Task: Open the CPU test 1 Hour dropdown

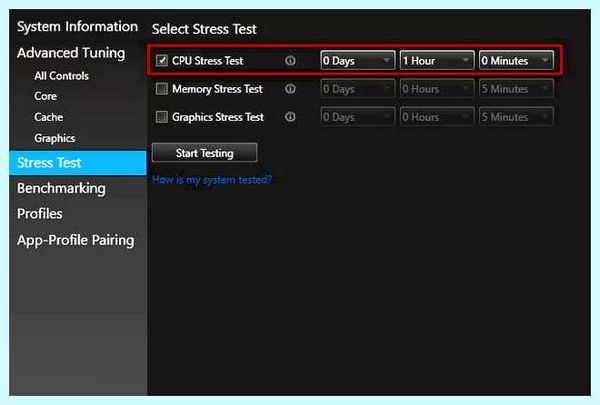Action: [437, 60]
